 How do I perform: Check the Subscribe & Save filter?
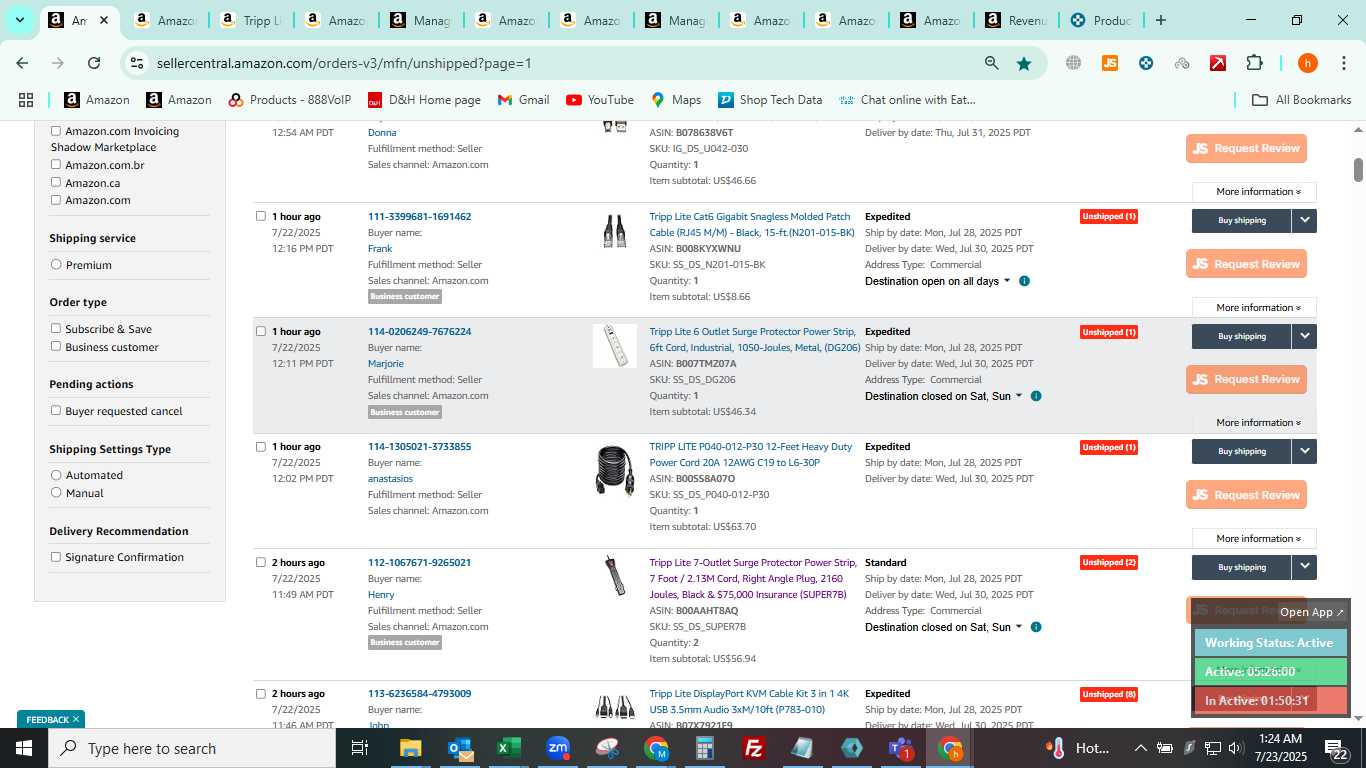pyautogui.click(x=56, y=328)
